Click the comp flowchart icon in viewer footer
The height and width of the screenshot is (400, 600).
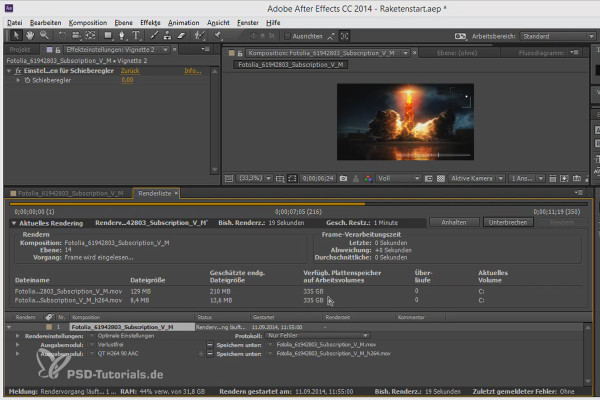(x=587, y=178)
